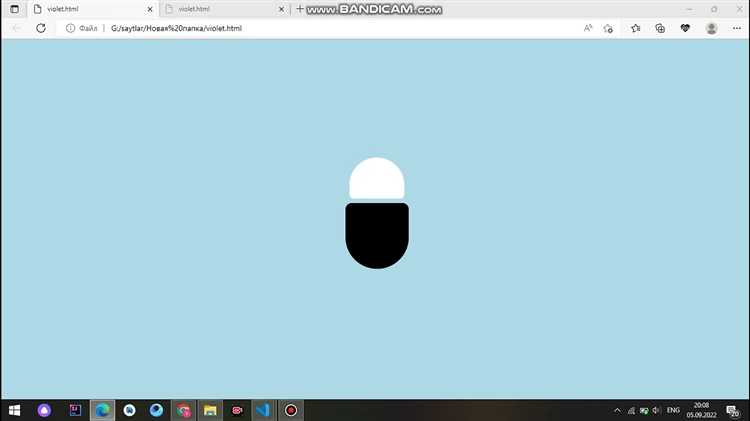Viewport: 750px width, 421px height.
Task: Click the back navigation arrow
Action: [16, 28]
